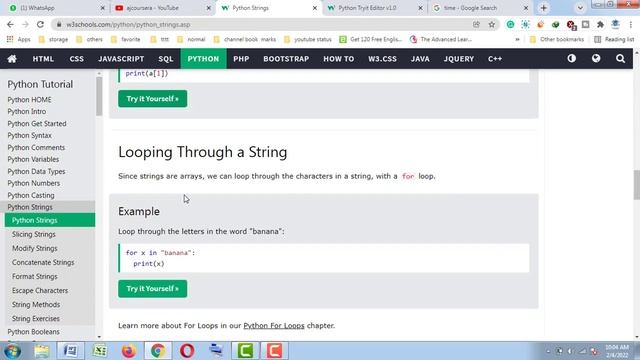Open Word from the taskbar

pos(70,351)
